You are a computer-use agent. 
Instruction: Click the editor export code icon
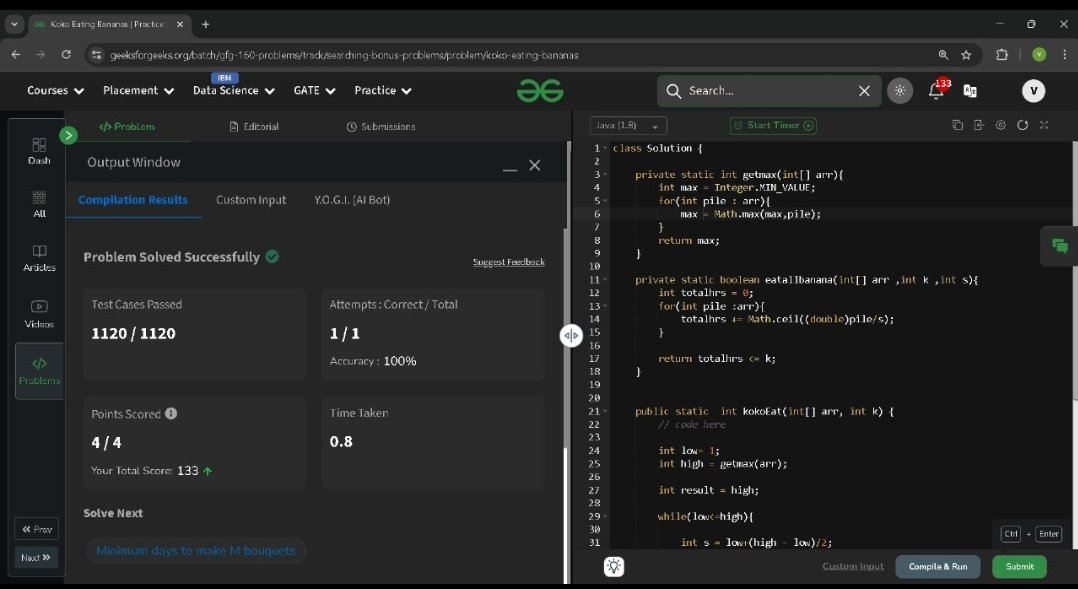point(979,125)
